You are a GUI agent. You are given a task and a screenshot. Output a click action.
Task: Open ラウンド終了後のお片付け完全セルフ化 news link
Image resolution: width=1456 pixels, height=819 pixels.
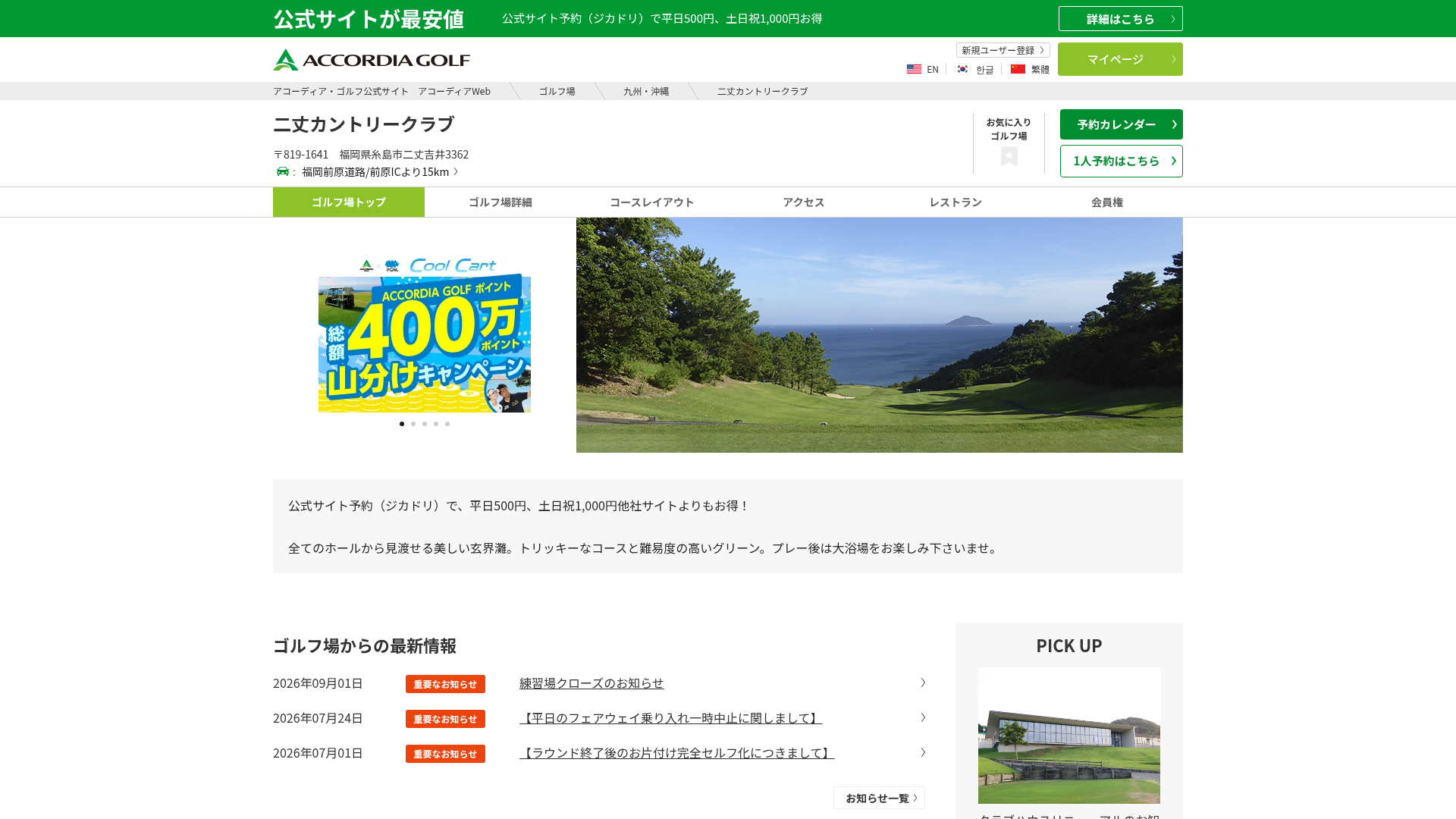(x=676, y=753)
